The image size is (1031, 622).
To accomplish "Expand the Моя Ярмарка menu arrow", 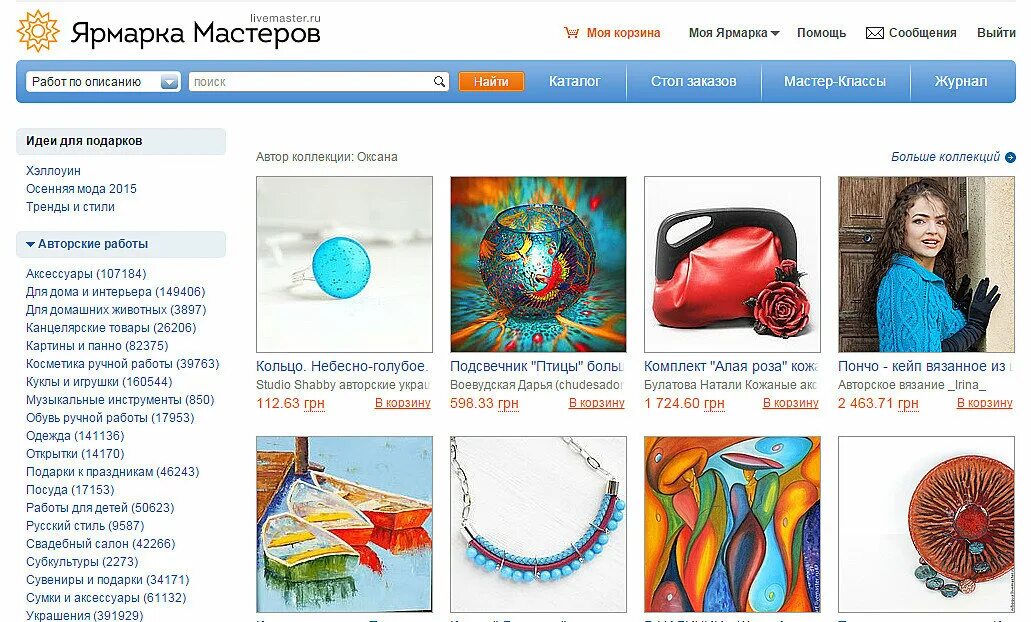I will point(775,34).
